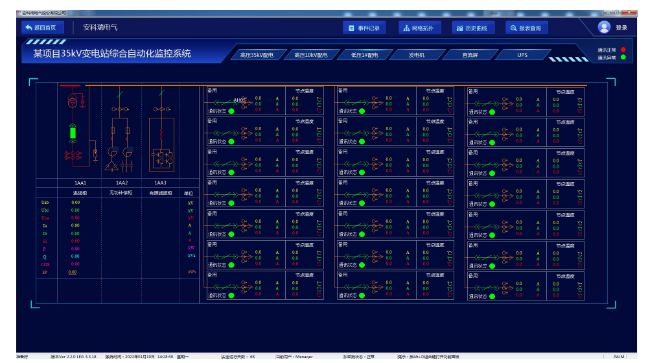This screenshot has width=653, height=363.
Task: Select the UPS tab
Action: pos(523,55)
